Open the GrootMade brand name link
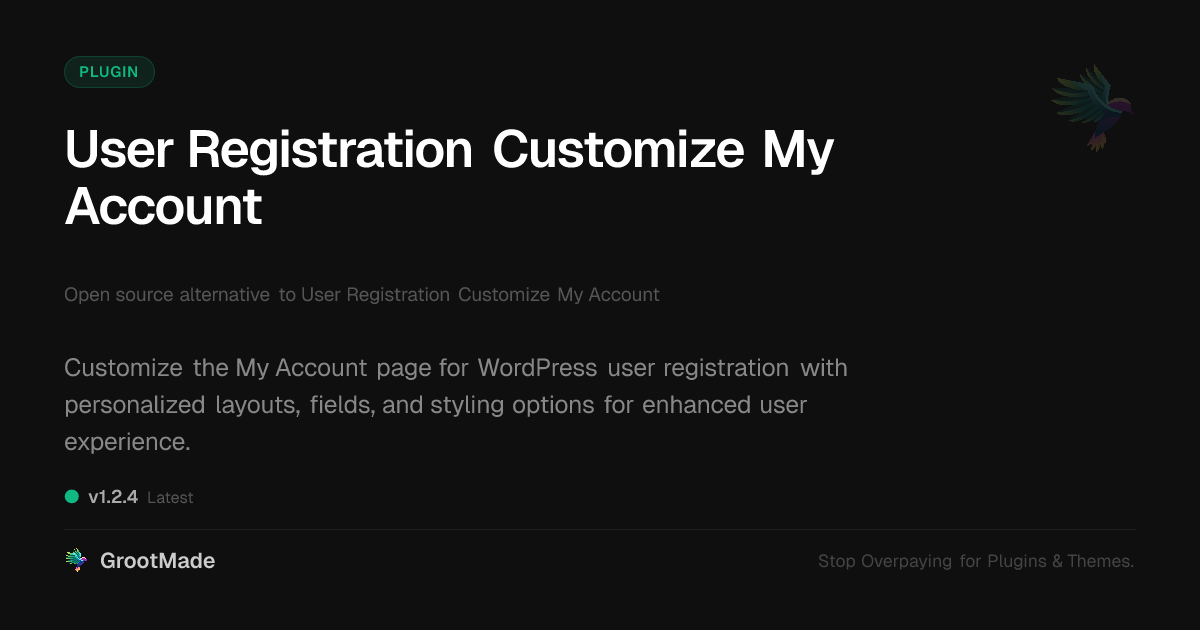Image resolution: width=1200 pixels, height=630 pixels. (x=157, y=561)
